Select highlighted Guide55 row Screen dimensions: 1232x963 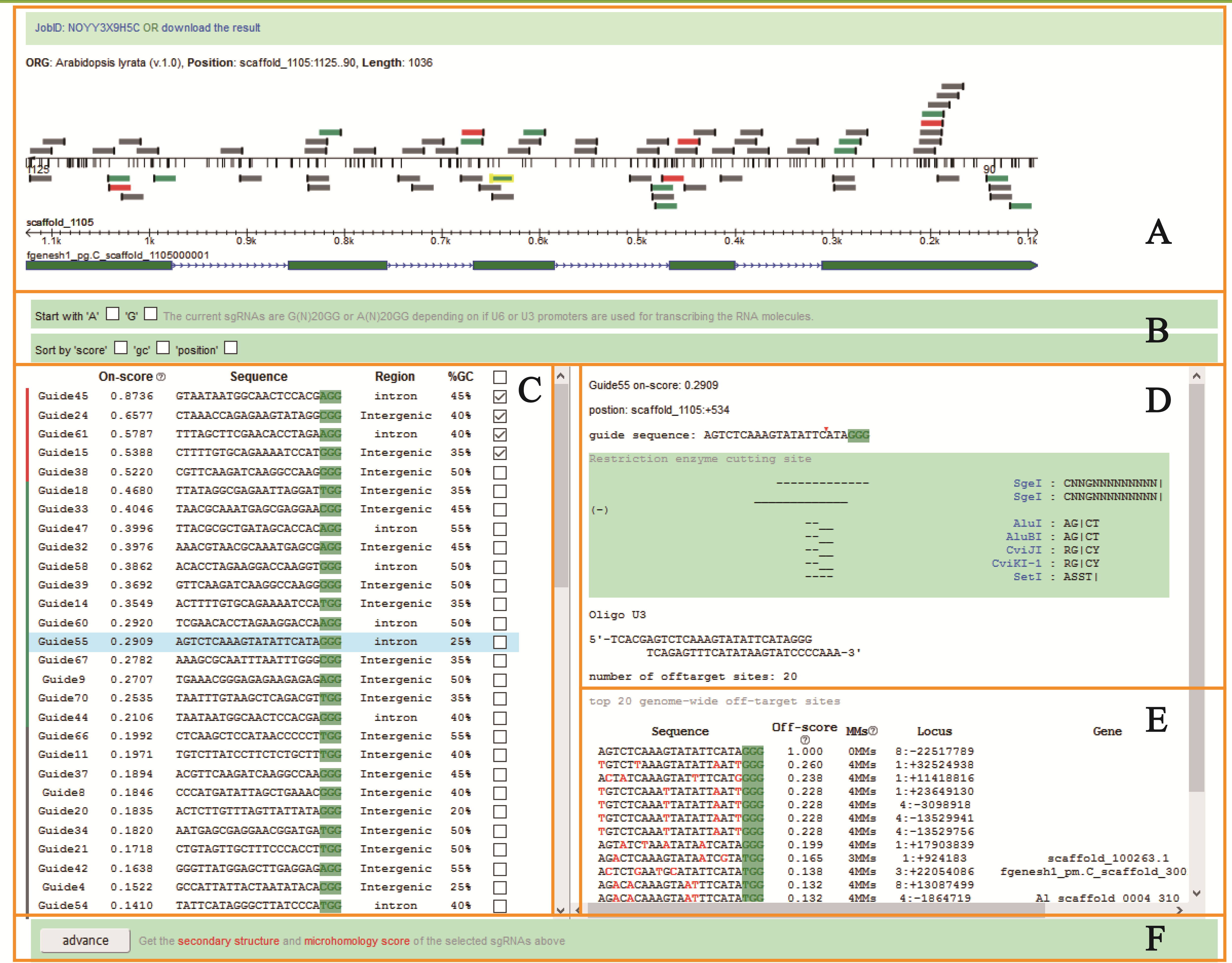point(273,642)
